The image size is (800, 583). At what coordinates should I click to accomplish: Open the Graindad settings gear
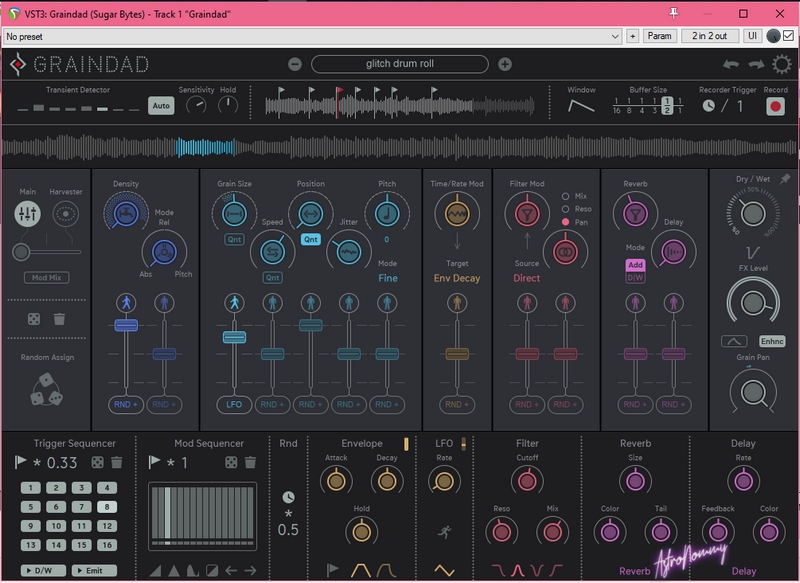click(x=782, y=65)
